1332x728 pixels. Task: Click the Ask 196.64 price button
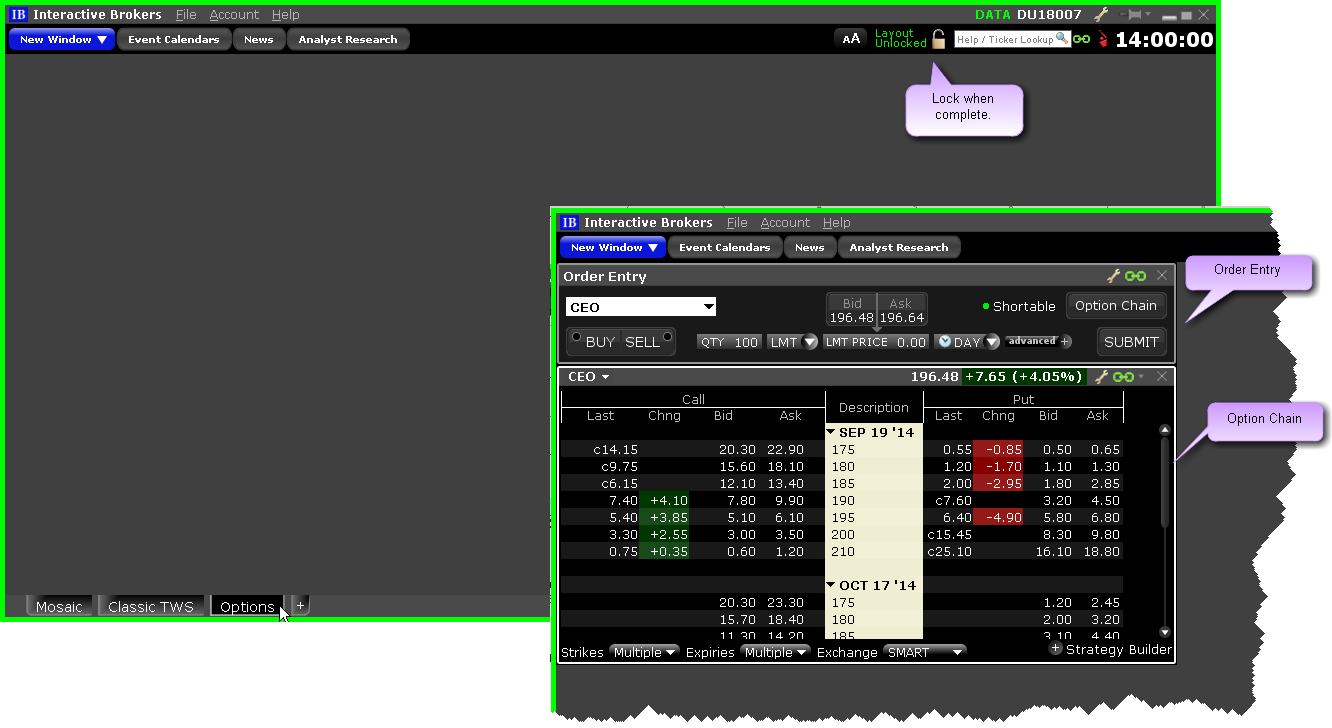pyautogui.click(x=902, y=310)
